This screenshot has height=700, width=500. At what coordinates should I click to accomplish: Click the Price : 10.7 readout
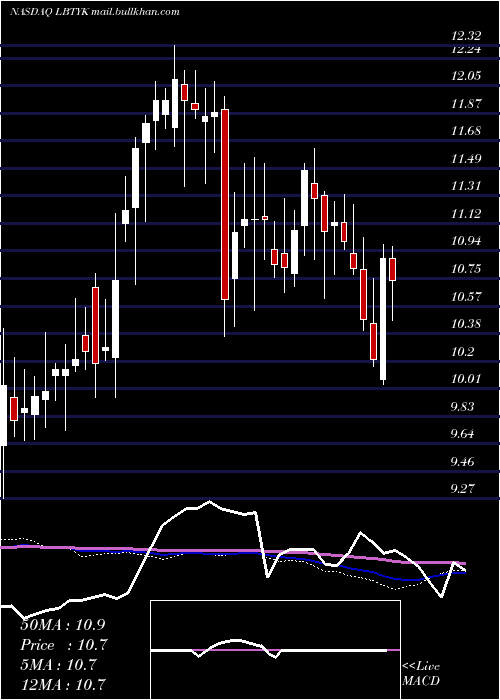click(64, 645)
